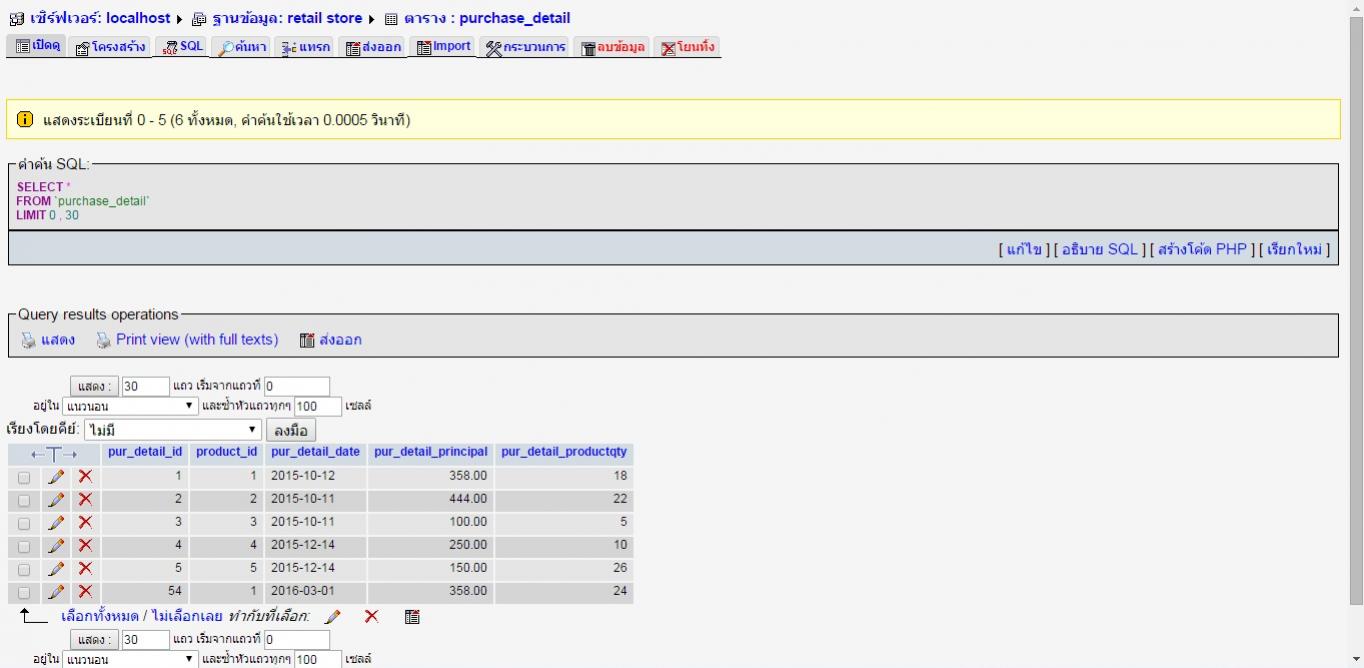1364x668 pixels.
Task: Edit row with pur_detail_id 3
Action: pyautogui.click(x=56, y=523)
